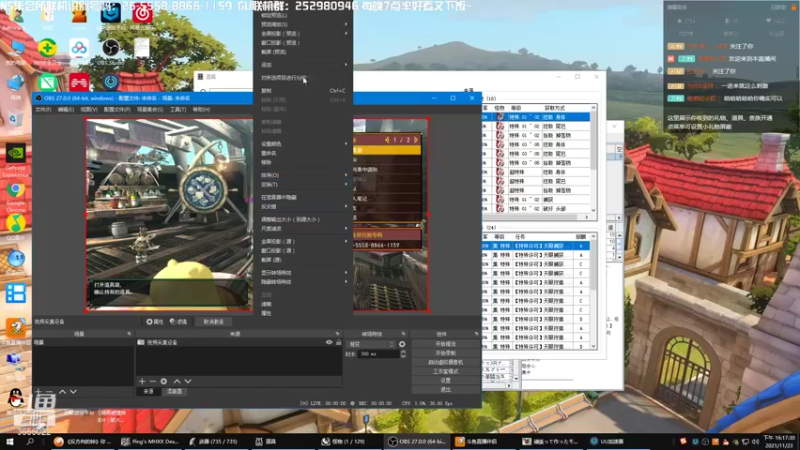Expand the 反交错 submenu
The height and width of the screenshot is (450, 800).
[x=303, y=207]
